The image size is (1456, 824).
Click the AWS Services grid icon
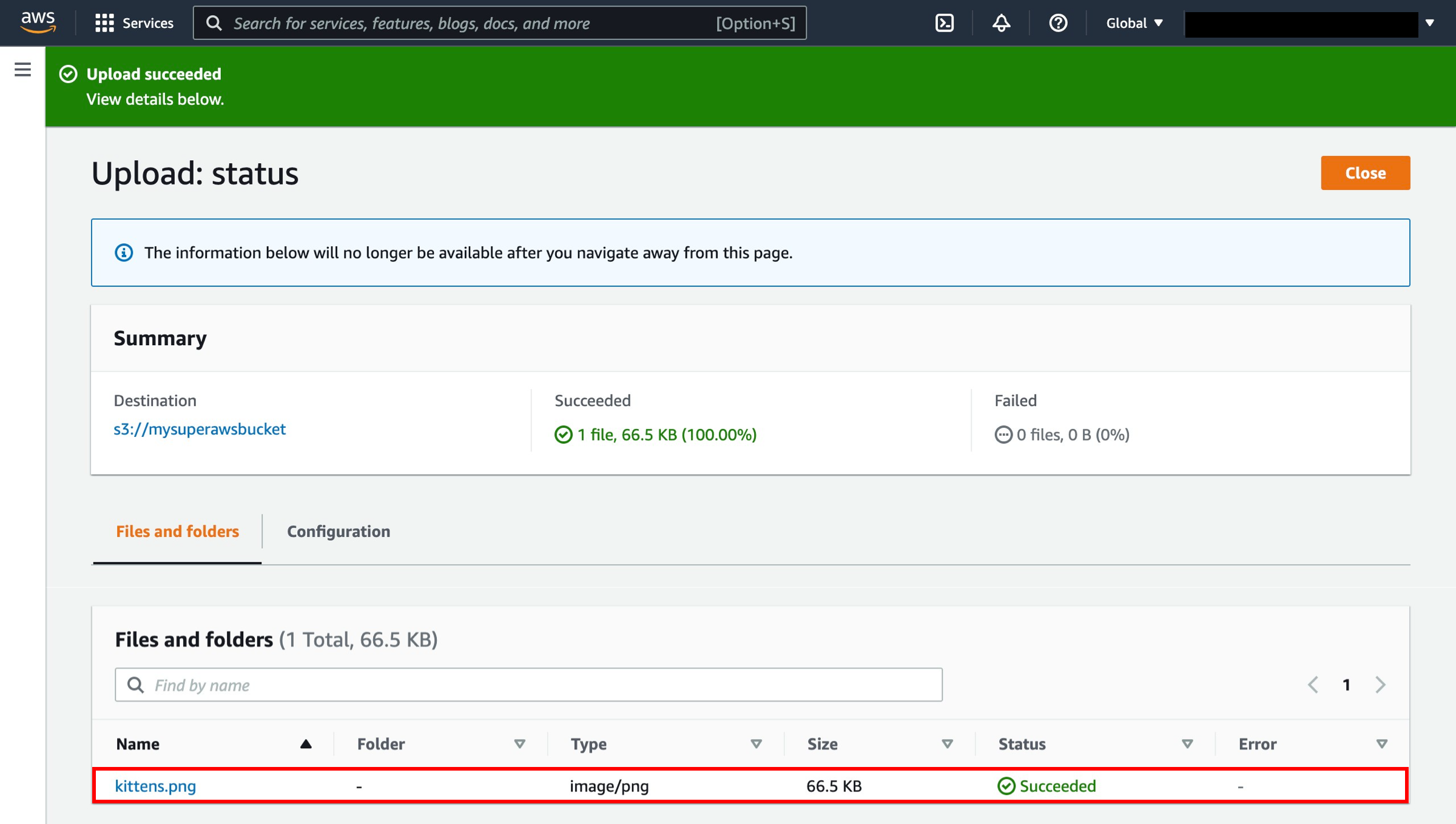point(103,23)
